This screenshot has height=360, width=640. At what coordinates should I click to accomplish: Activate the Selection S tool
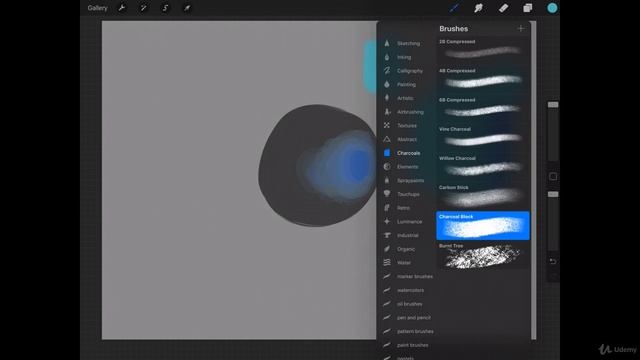(x=165, y=8)
